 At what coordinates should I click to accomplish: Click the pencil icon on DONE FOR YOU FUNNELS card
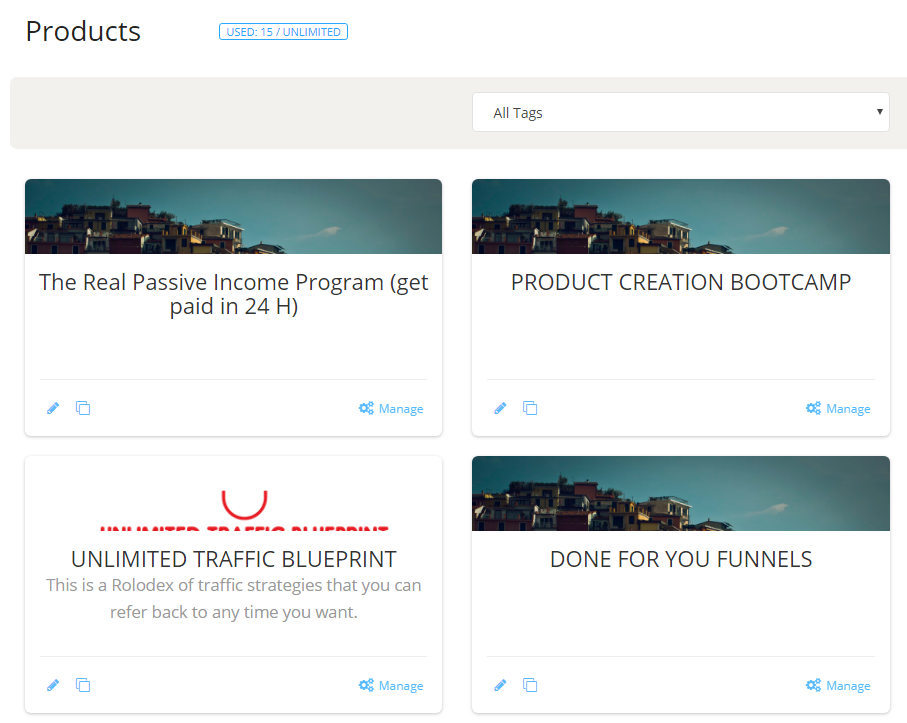pyautogui.click(x=500, y=685)
